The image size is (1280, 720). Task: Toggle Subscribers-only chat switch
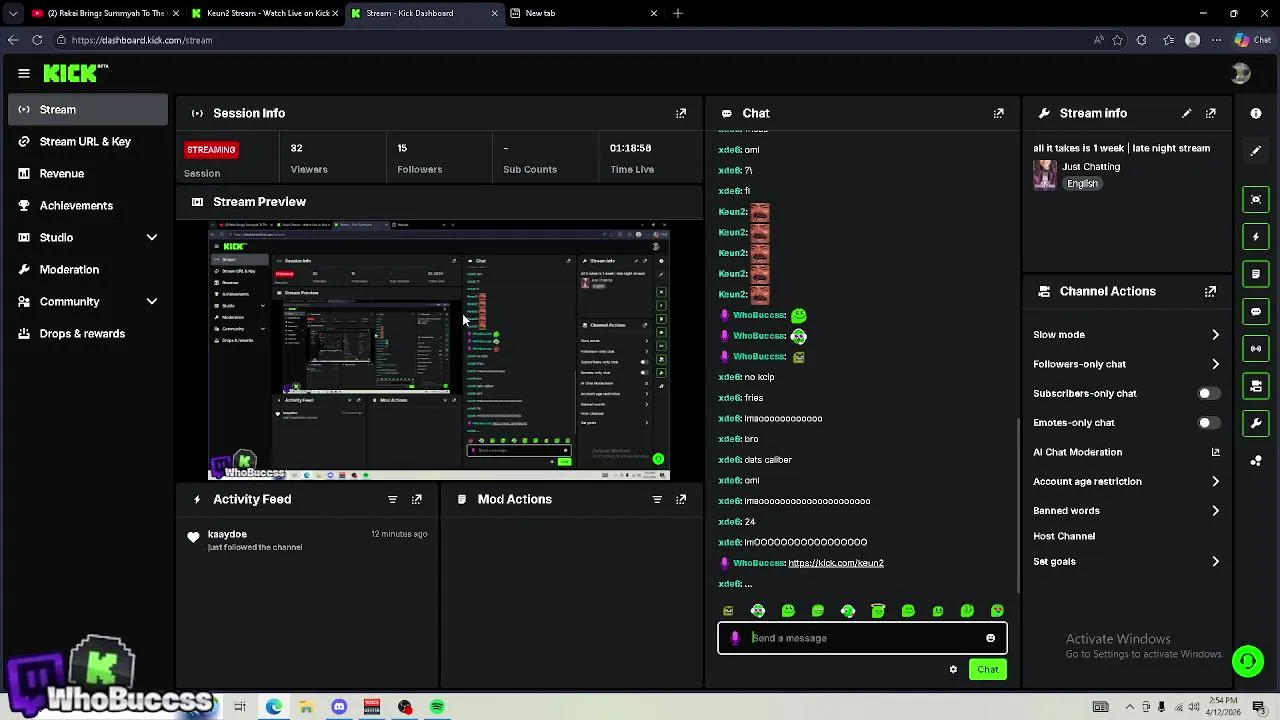tap(1209, 394)
